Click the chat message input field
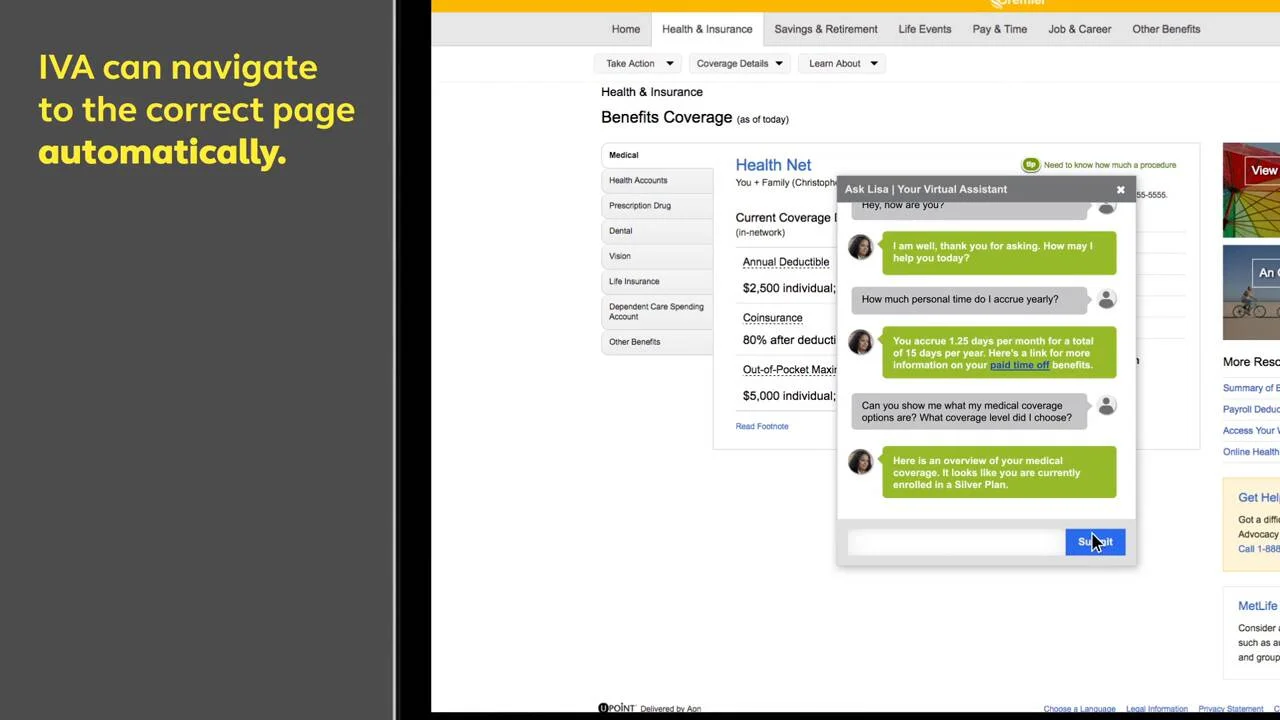Viewport: 1280px width, 720px height. tap(957, 542)
